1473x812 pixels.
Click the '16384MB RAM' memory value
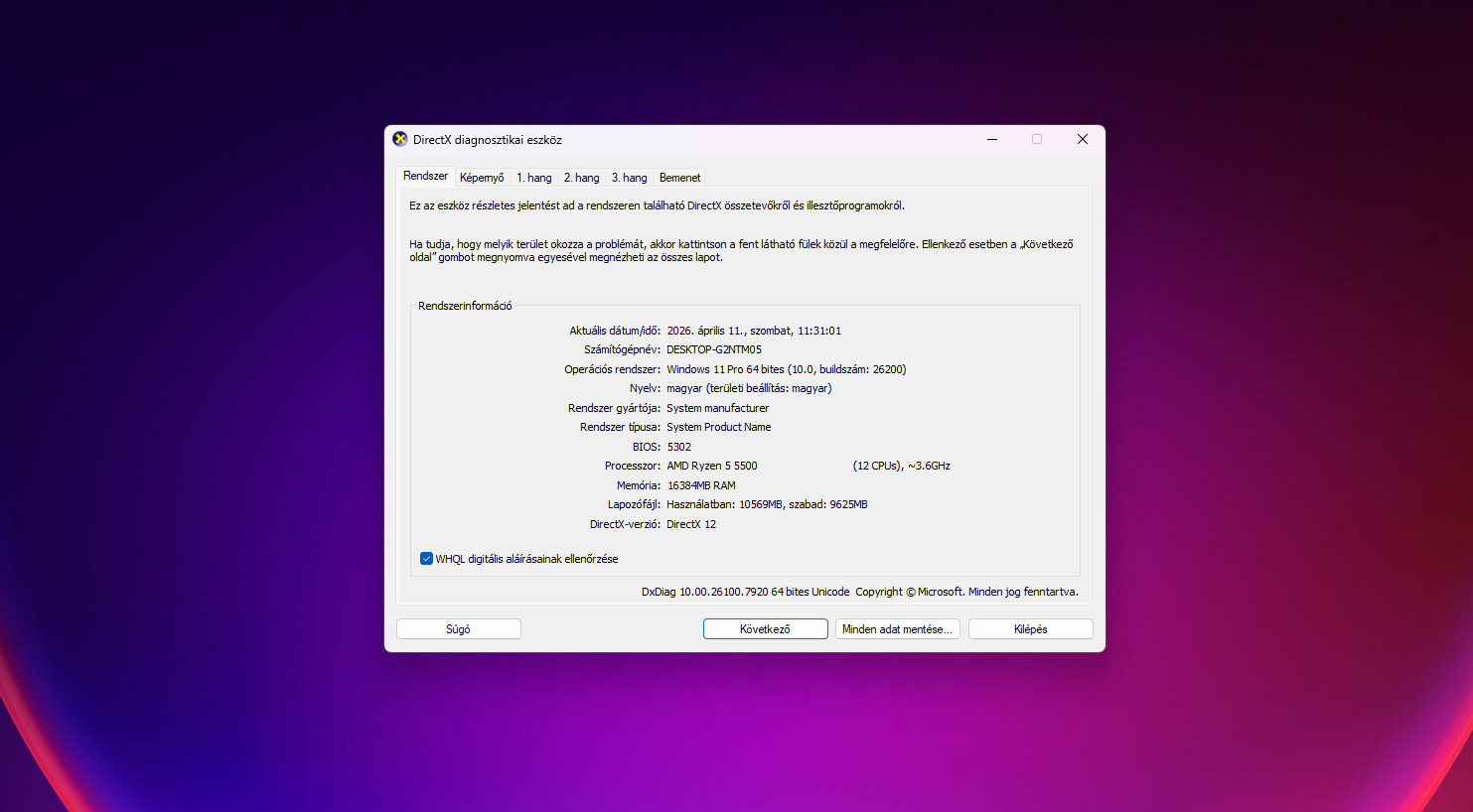click(x=701, y=485)
